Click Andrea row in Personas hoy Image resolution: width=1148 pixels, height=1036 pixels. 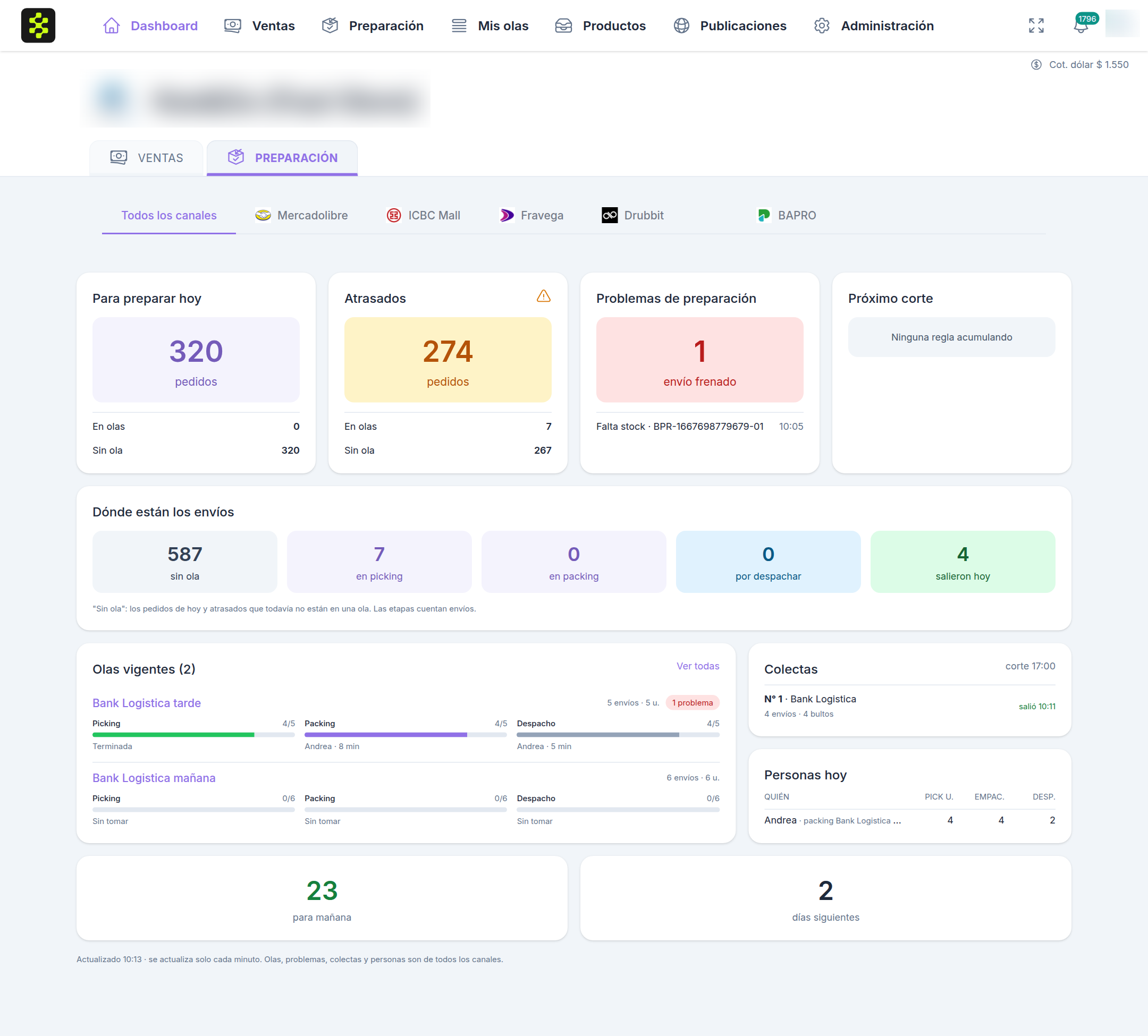pyautogui.click(x=909, y=820)
